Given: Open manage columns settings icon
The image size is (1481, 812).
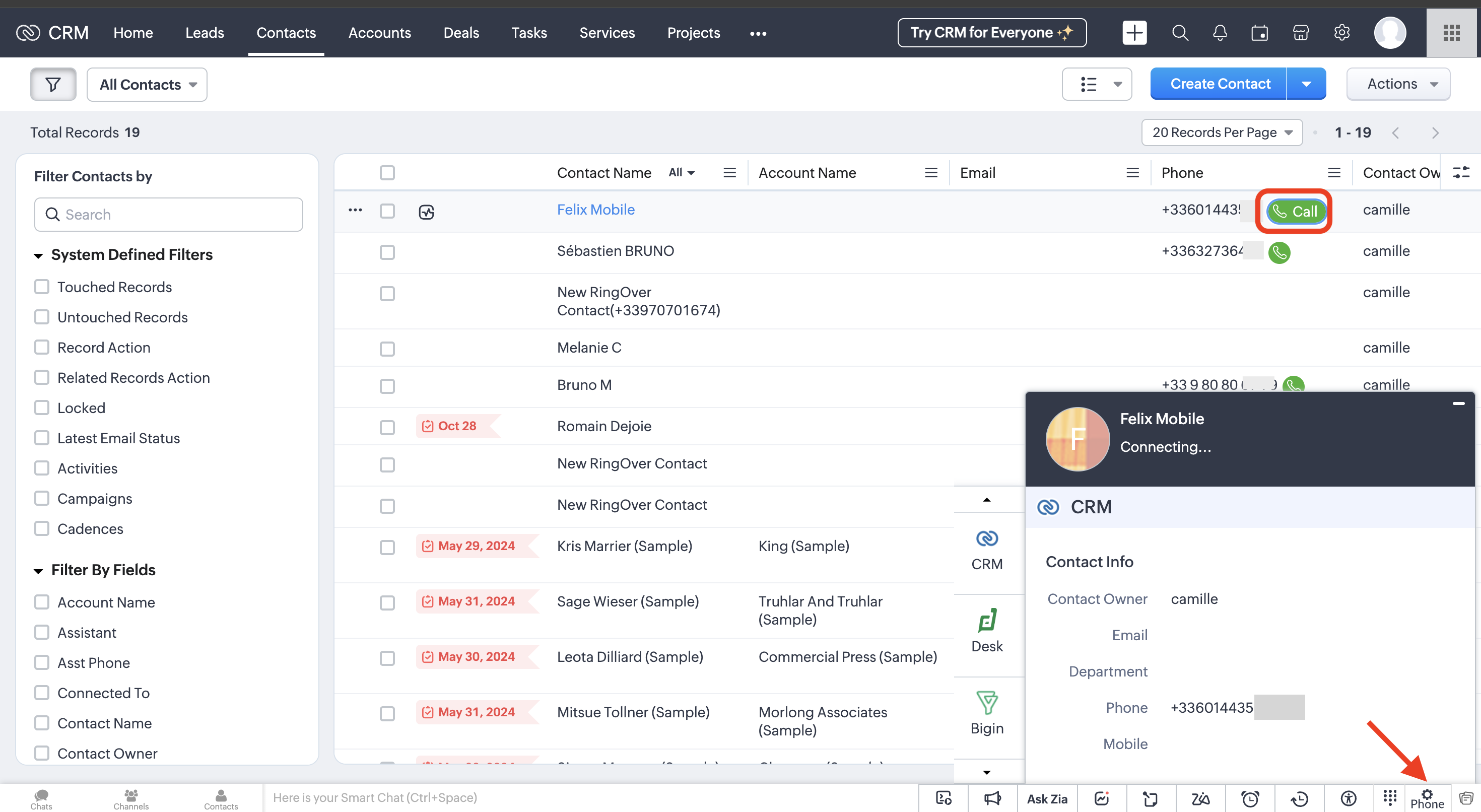Looking at the screenshot, I should coord(1461,172).
